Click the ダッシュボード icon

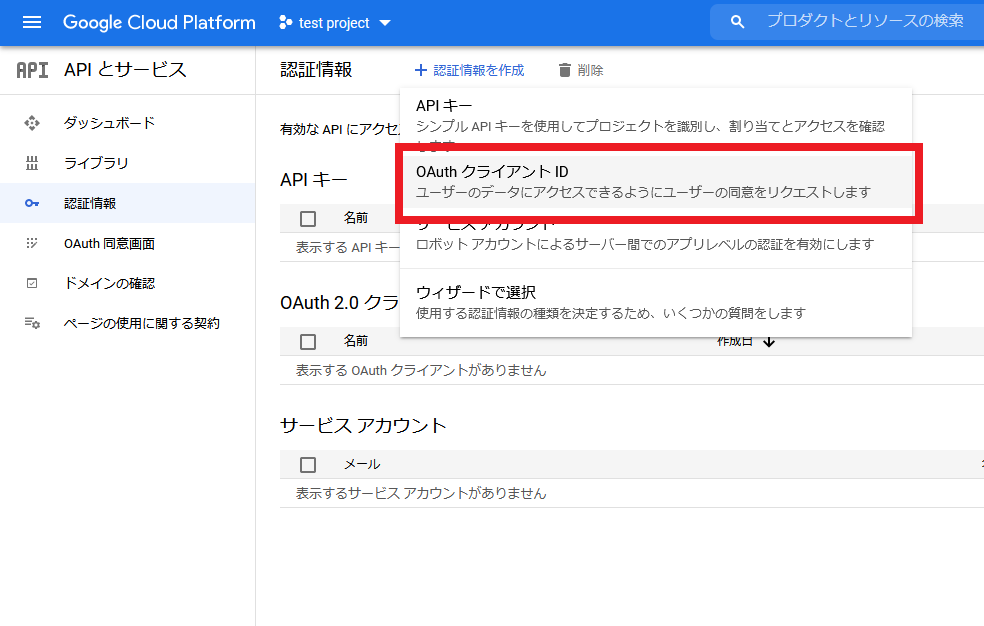[x=32, y=123]
